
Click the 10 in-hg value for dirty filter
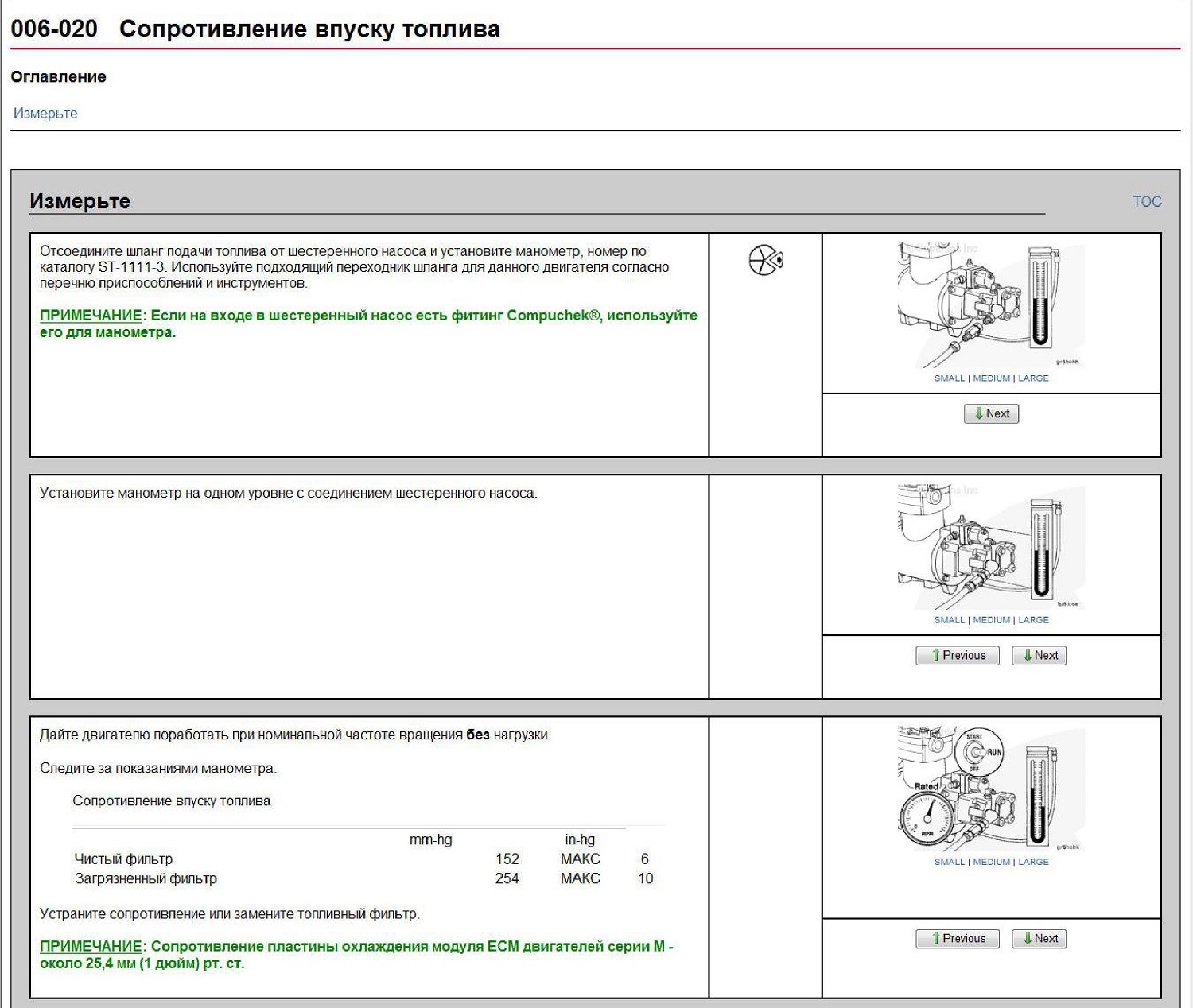coord(645,878)
